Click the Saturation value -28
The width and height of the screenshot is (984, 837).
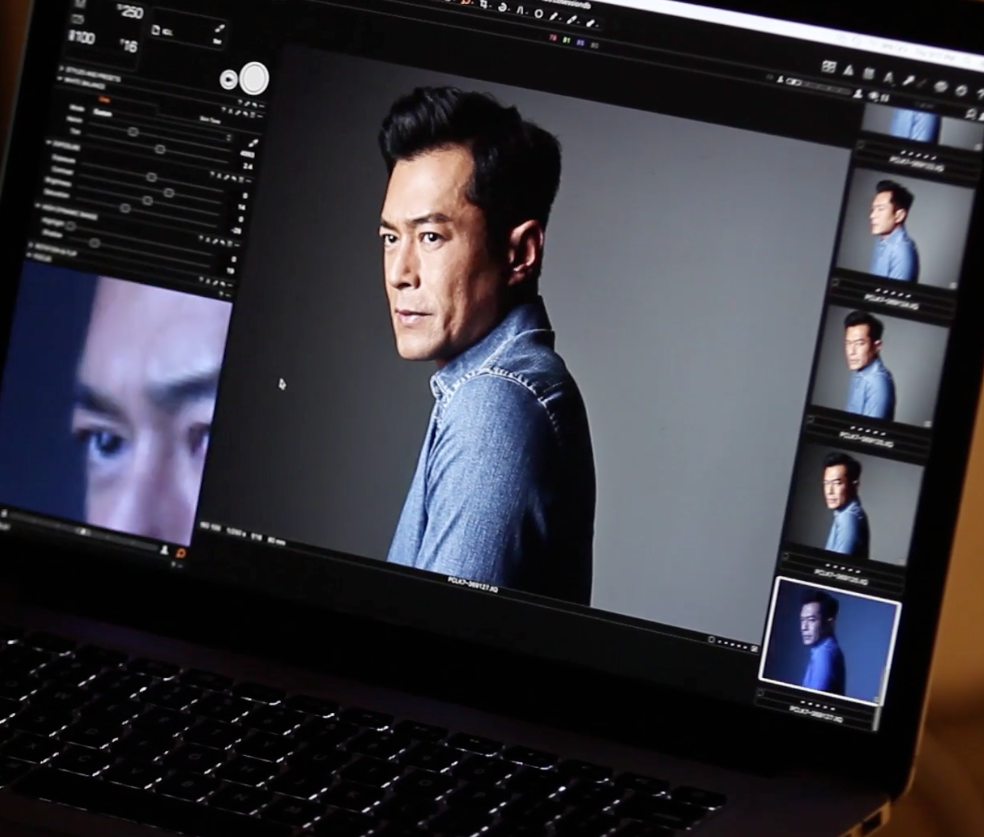(x=236, y=230)
